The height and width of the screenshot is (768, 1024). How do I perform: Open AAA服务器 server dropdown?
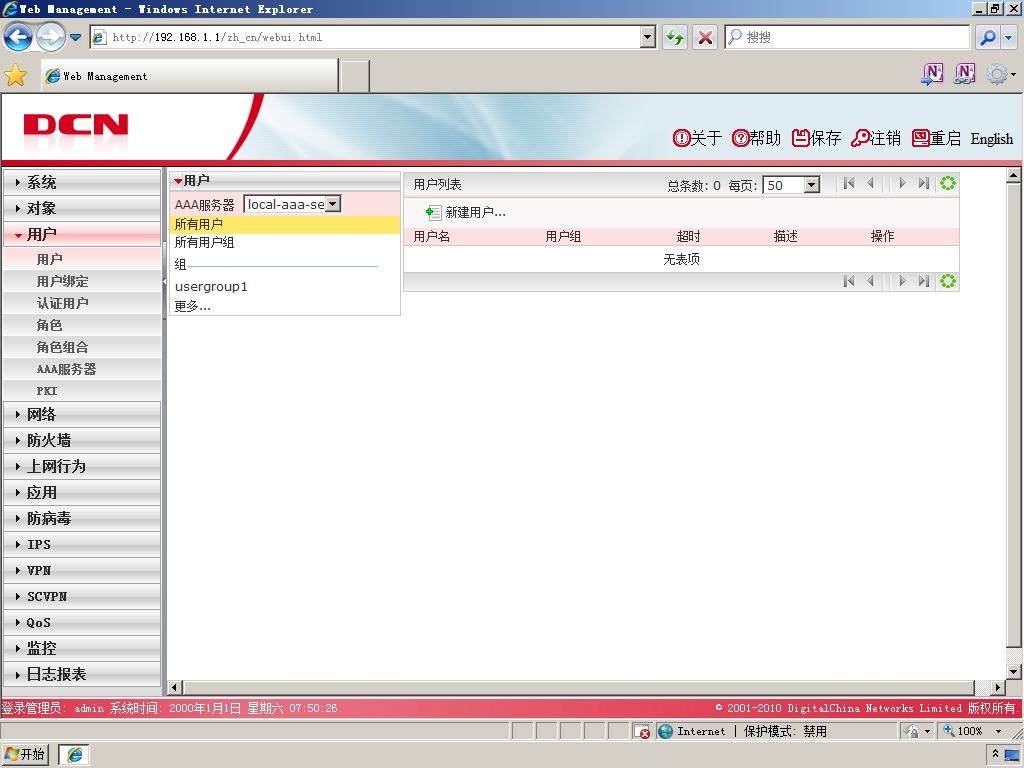click(x=333, y=204)
